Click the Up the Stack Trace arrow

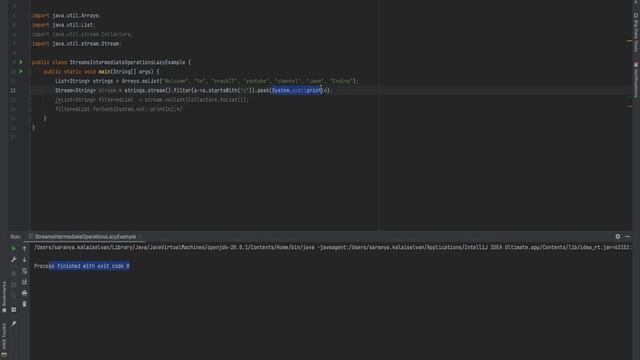24,249
